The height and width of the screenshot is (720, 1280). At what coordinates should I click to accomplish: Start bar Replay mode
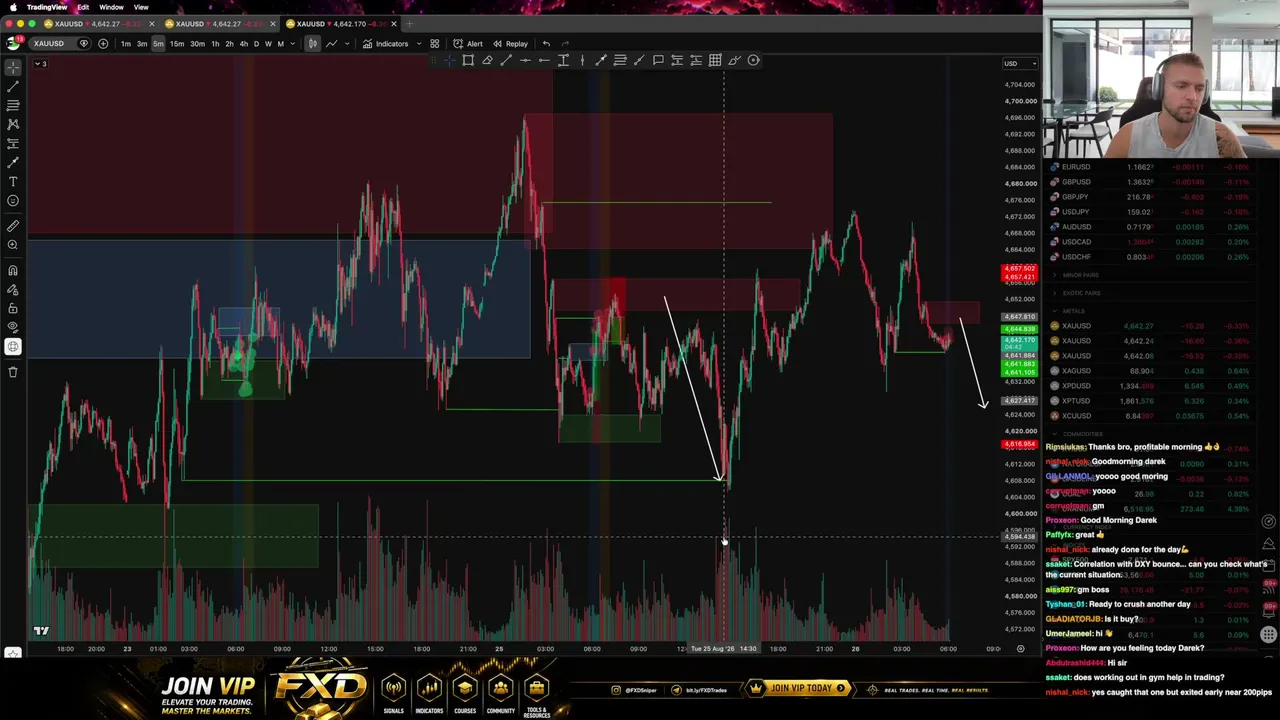[x=510, y=44]
